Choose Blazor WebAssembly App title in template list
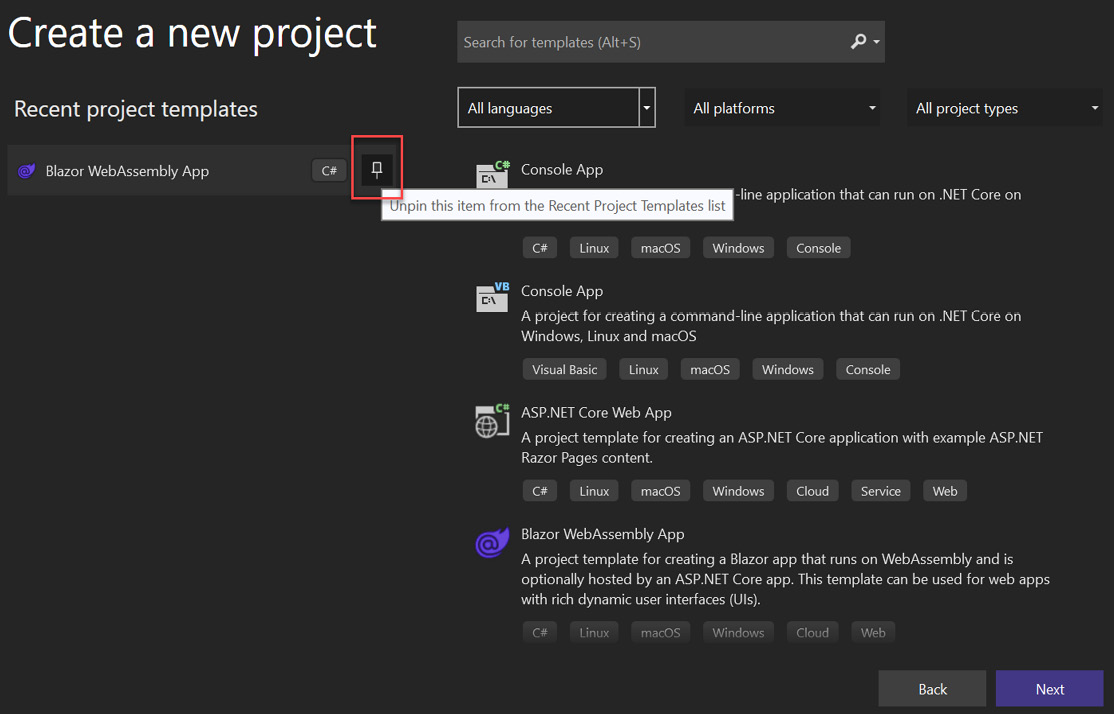Image resolution: width=1114 pixels, height=714 pixels. 602,534
